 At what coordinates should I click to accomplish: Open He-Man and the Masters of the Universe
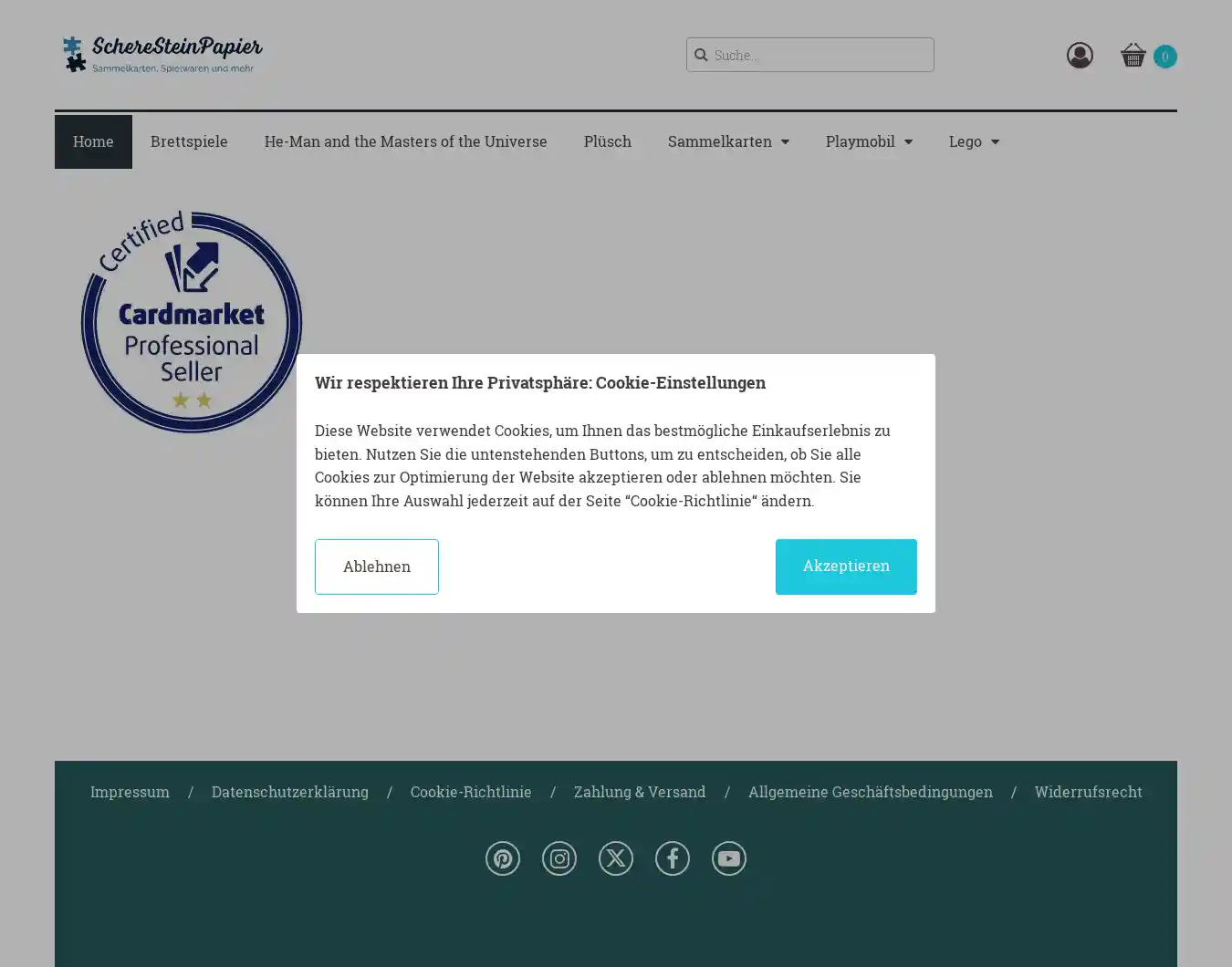406,141
